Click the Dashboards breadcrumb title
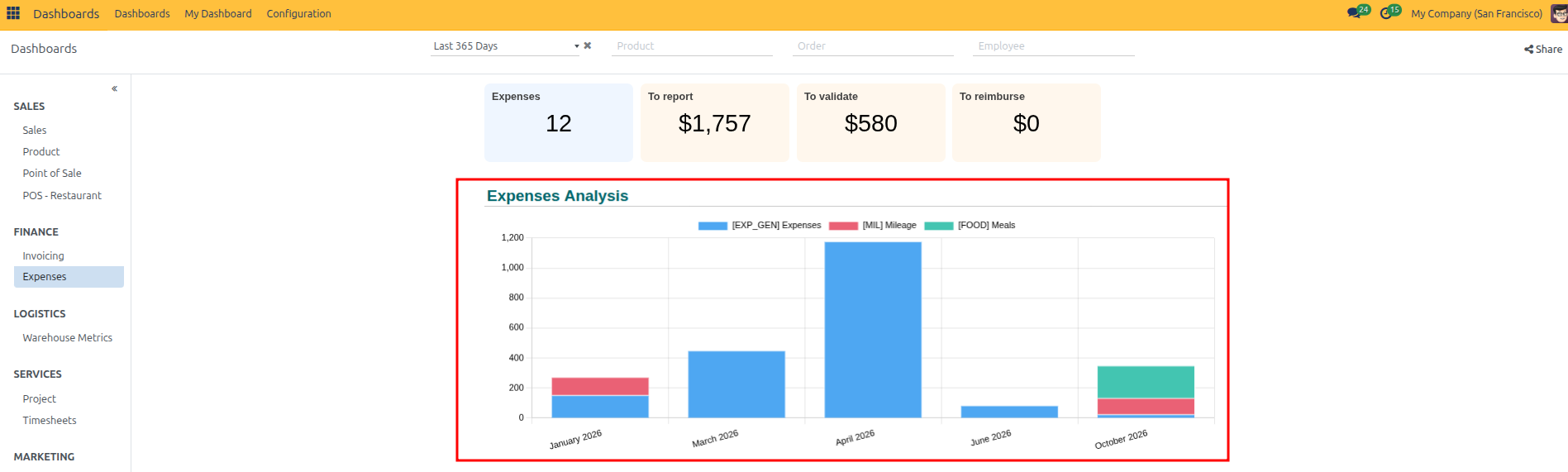Screen dimensions: 1568x472 44,49
